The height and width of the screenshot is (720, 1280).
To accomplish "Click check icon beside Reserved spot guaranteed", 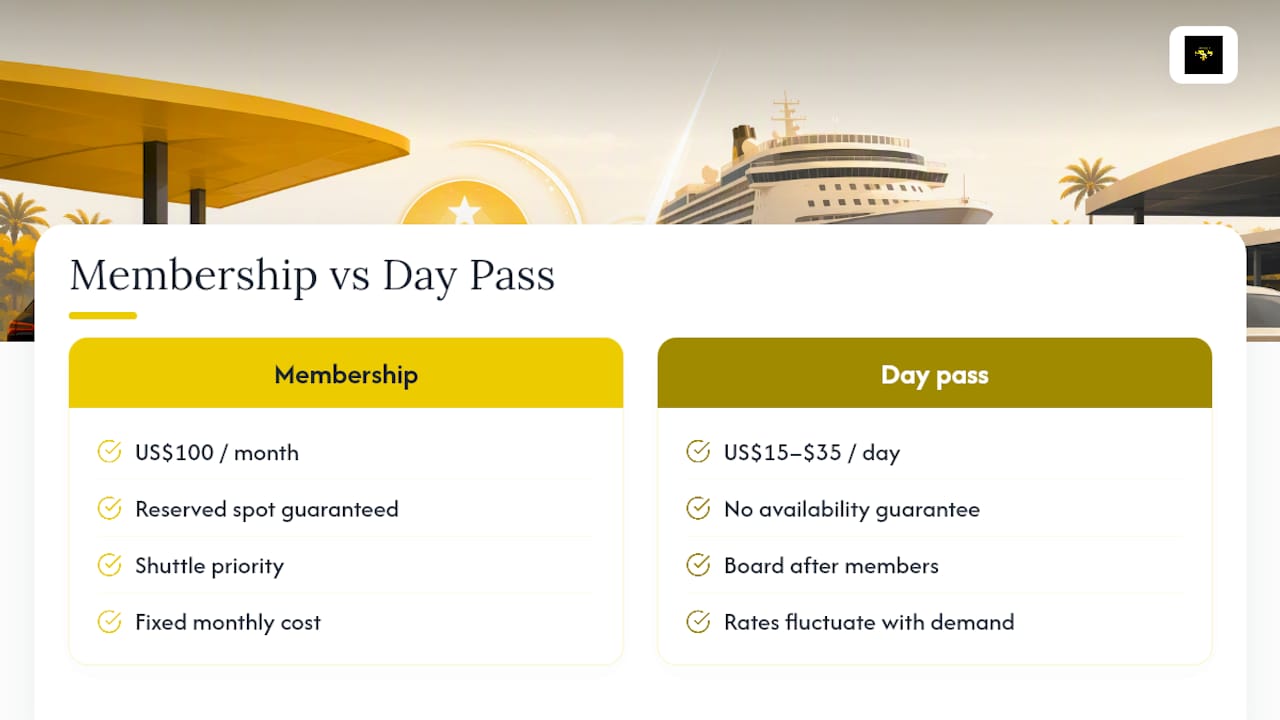I will [109, 509].
